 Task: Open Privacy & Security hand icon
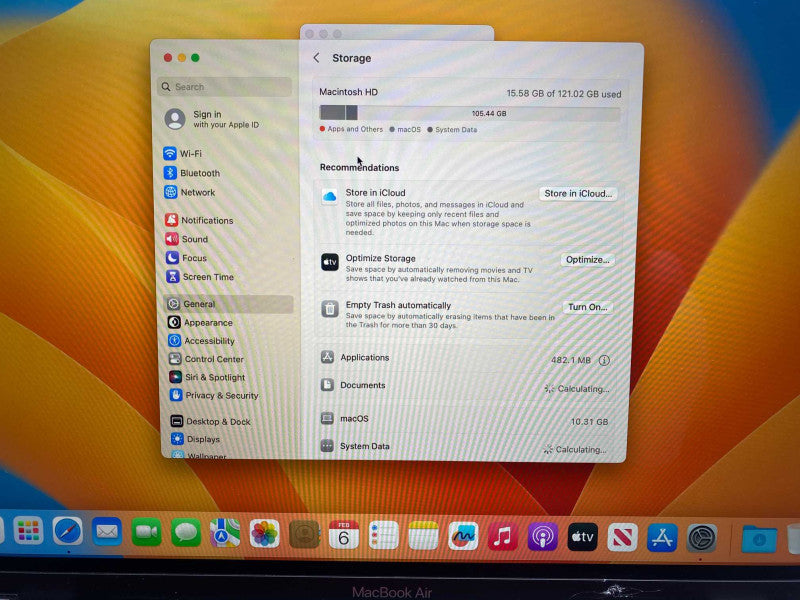click(x=176, y=395)
